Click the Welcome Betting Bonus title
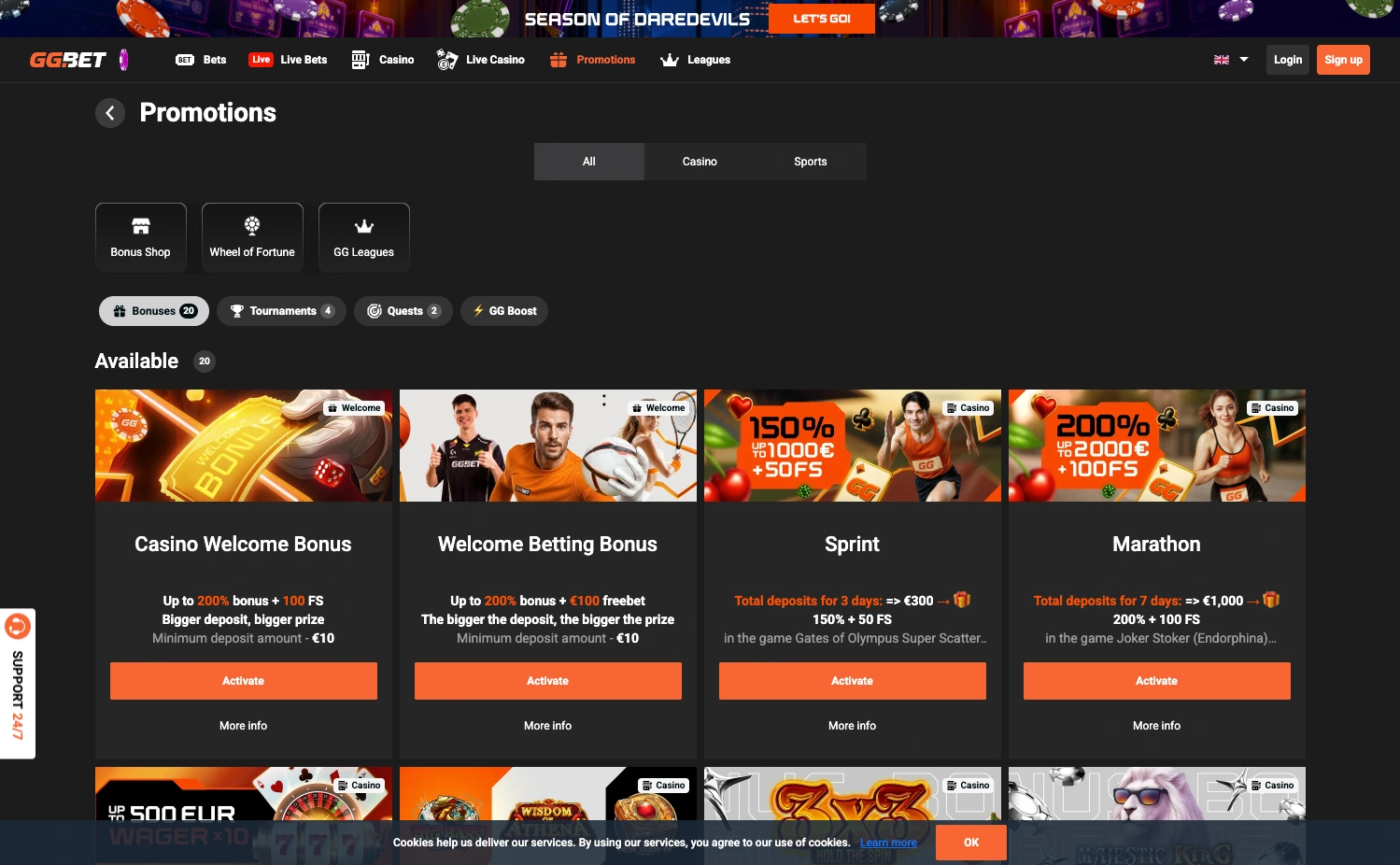1400x865 pixels. (x=548, y=545)
